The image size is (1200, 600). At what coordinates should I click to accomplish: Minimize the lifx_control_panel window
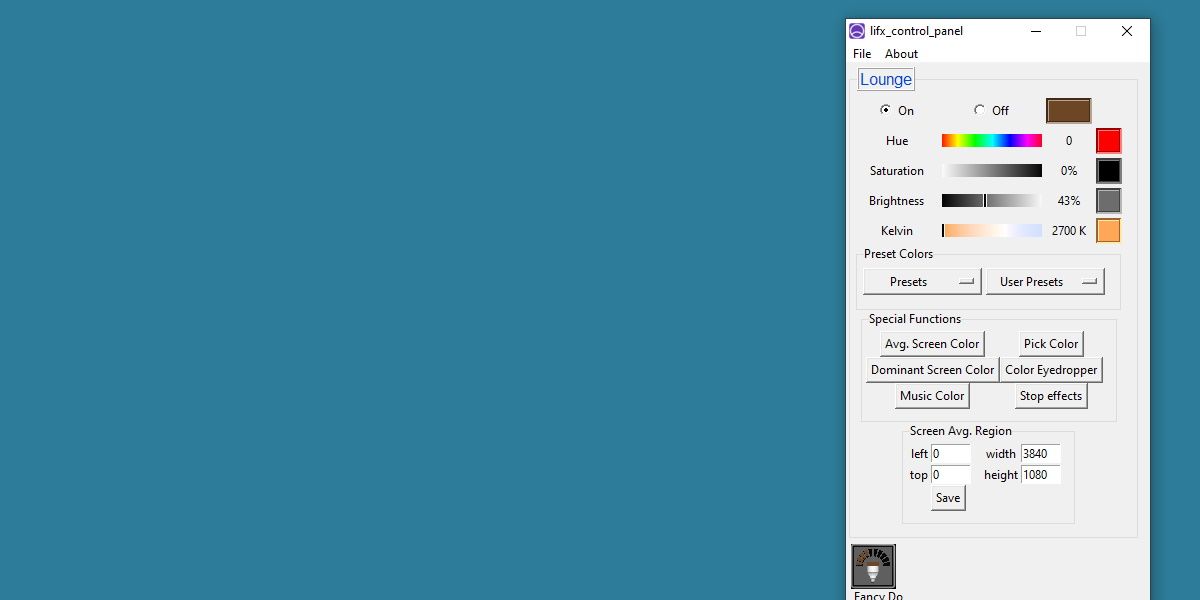[1035, 31]
